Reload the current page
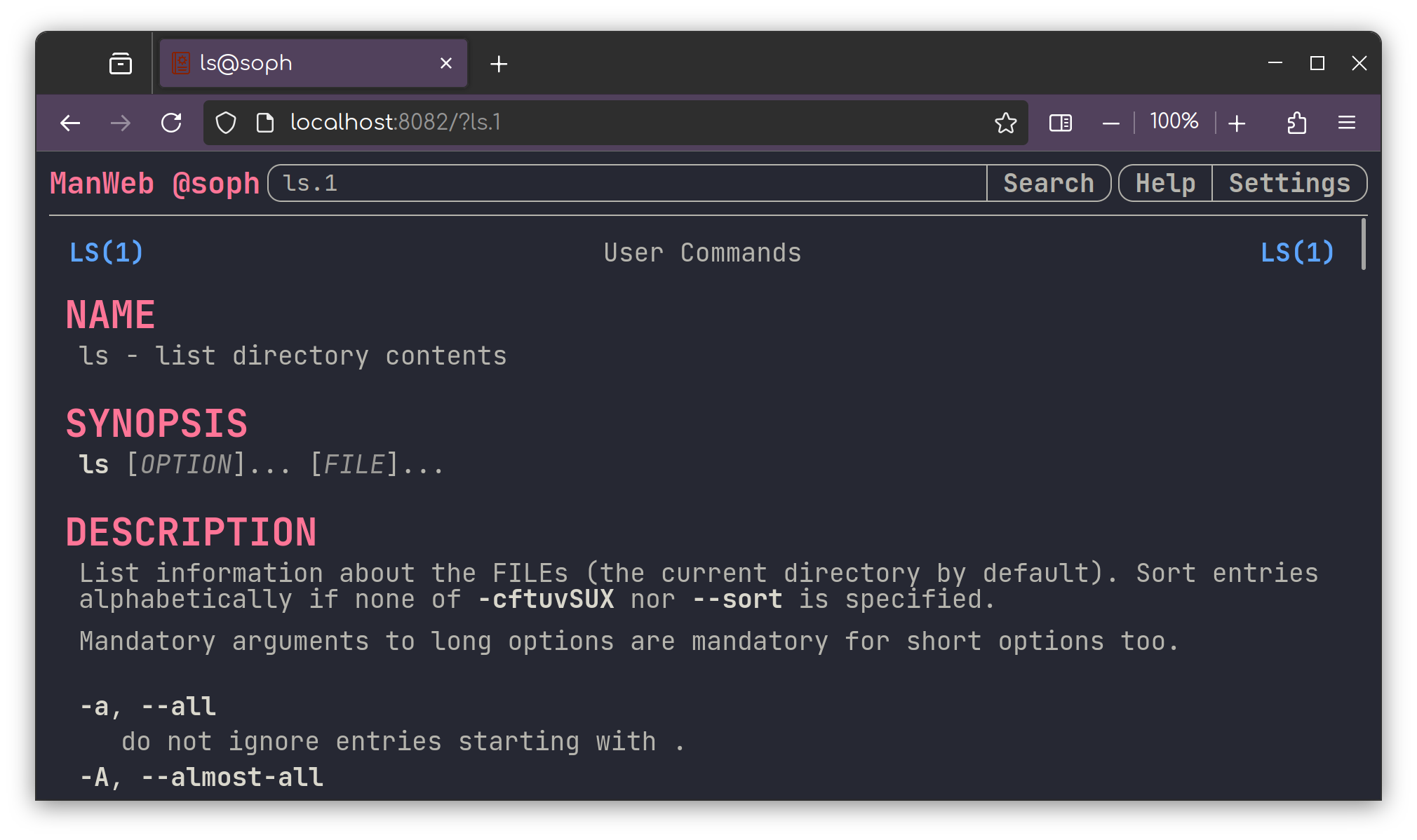The height and width of the screenshot is (840, 1417). pyautogui.click(x=171, y=123)
